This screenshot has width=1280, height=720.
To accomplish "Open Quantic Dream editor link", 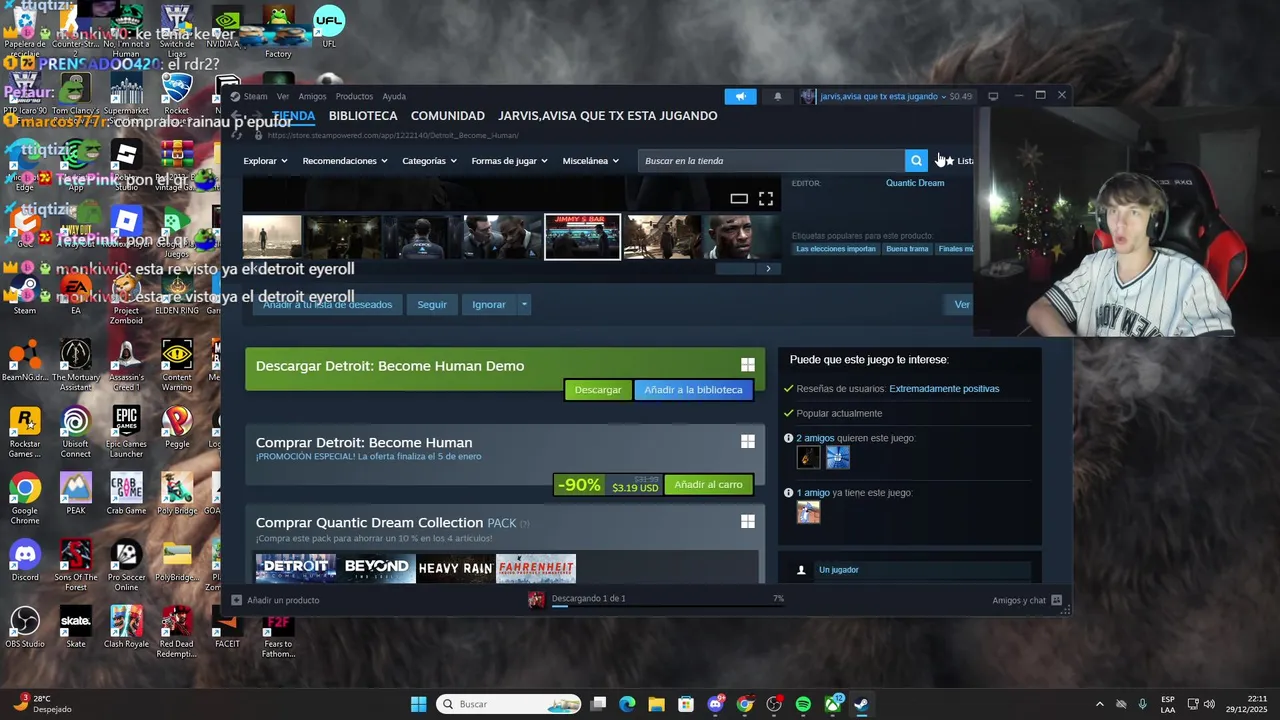I will point(915,183).
